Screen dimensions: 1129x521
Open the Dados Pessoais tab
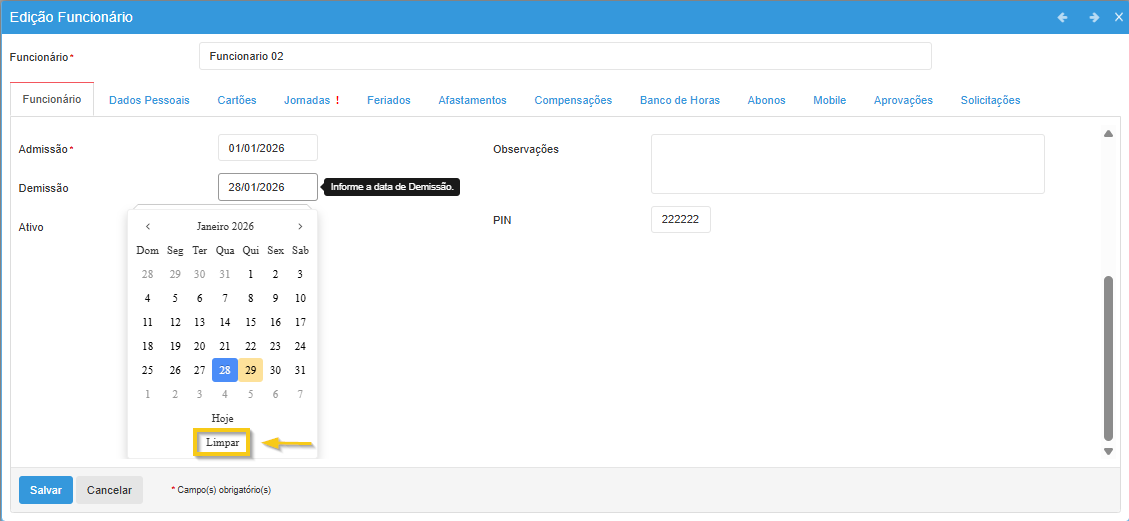pos(149,100)
